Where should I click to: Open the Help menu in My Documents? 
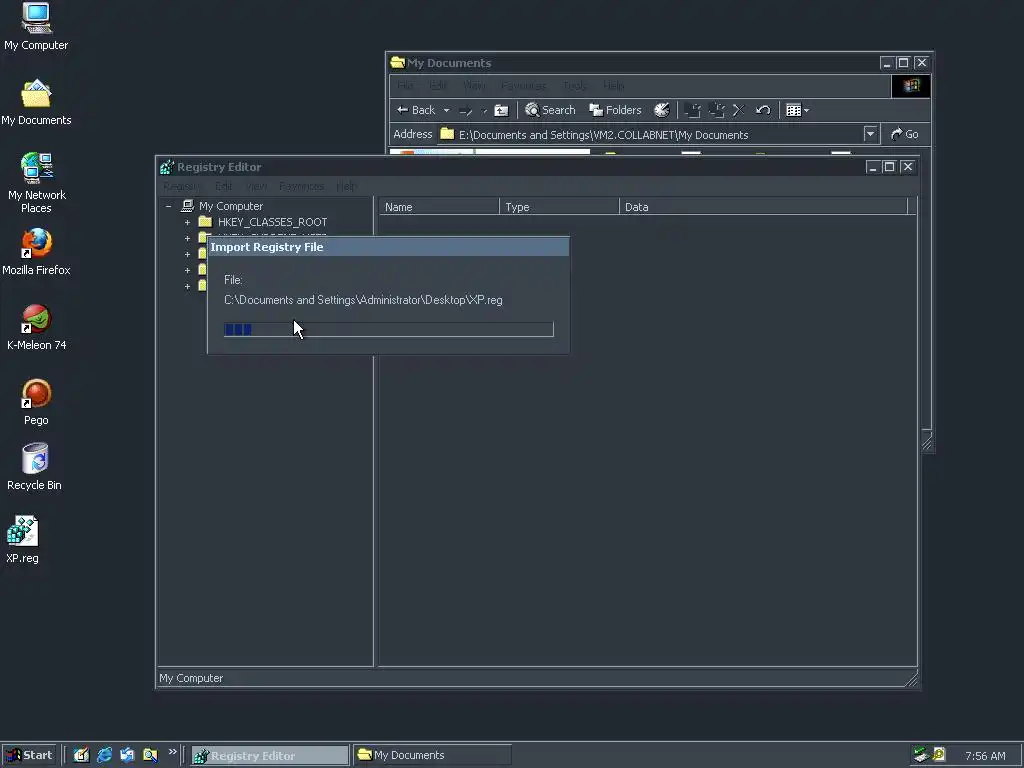point(613,86)
